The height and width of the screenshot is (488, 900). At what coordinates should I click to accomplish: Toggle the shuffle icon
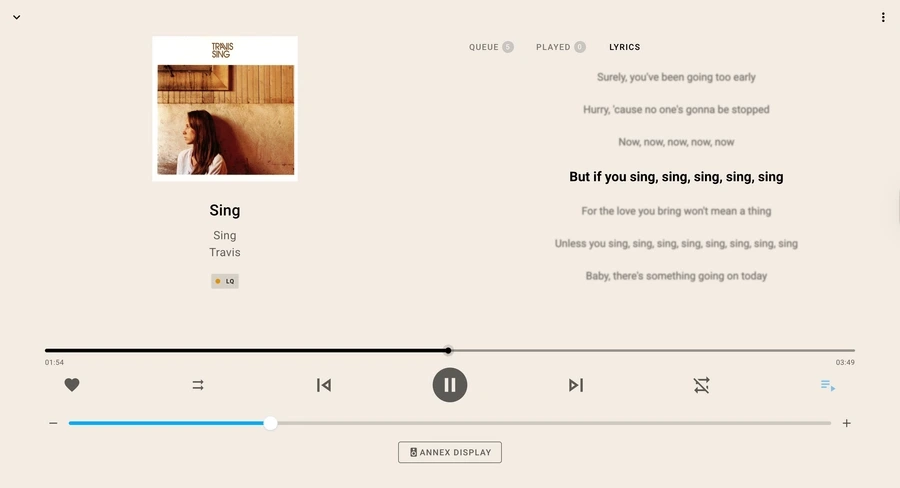[701, 385]
